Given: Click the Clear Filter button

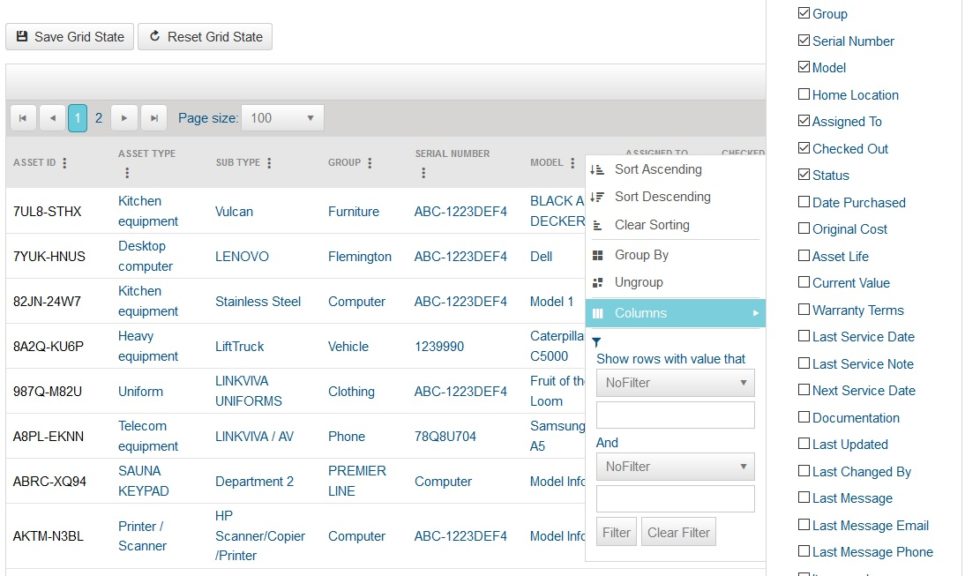Looking at the screenshot, I should pyautogui.click(x=678, y=531).
